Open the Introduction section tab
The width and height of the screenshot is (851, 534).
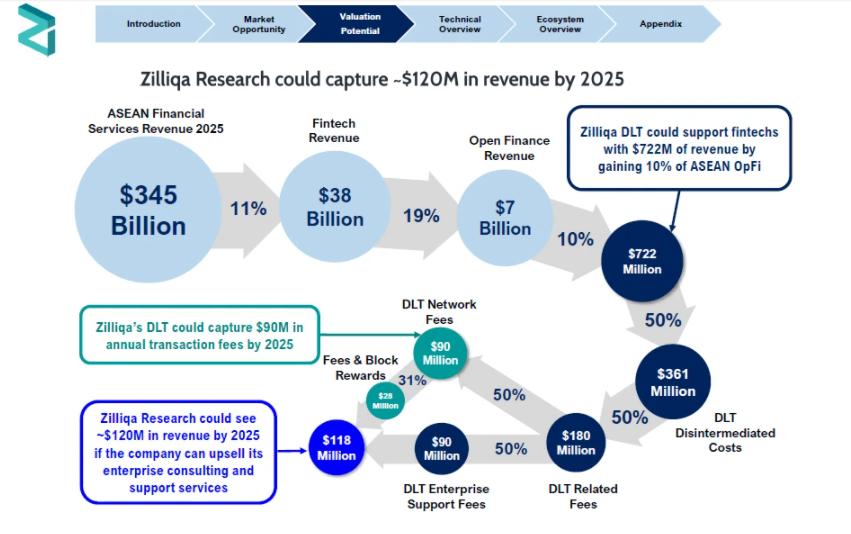tap(154, 24)
